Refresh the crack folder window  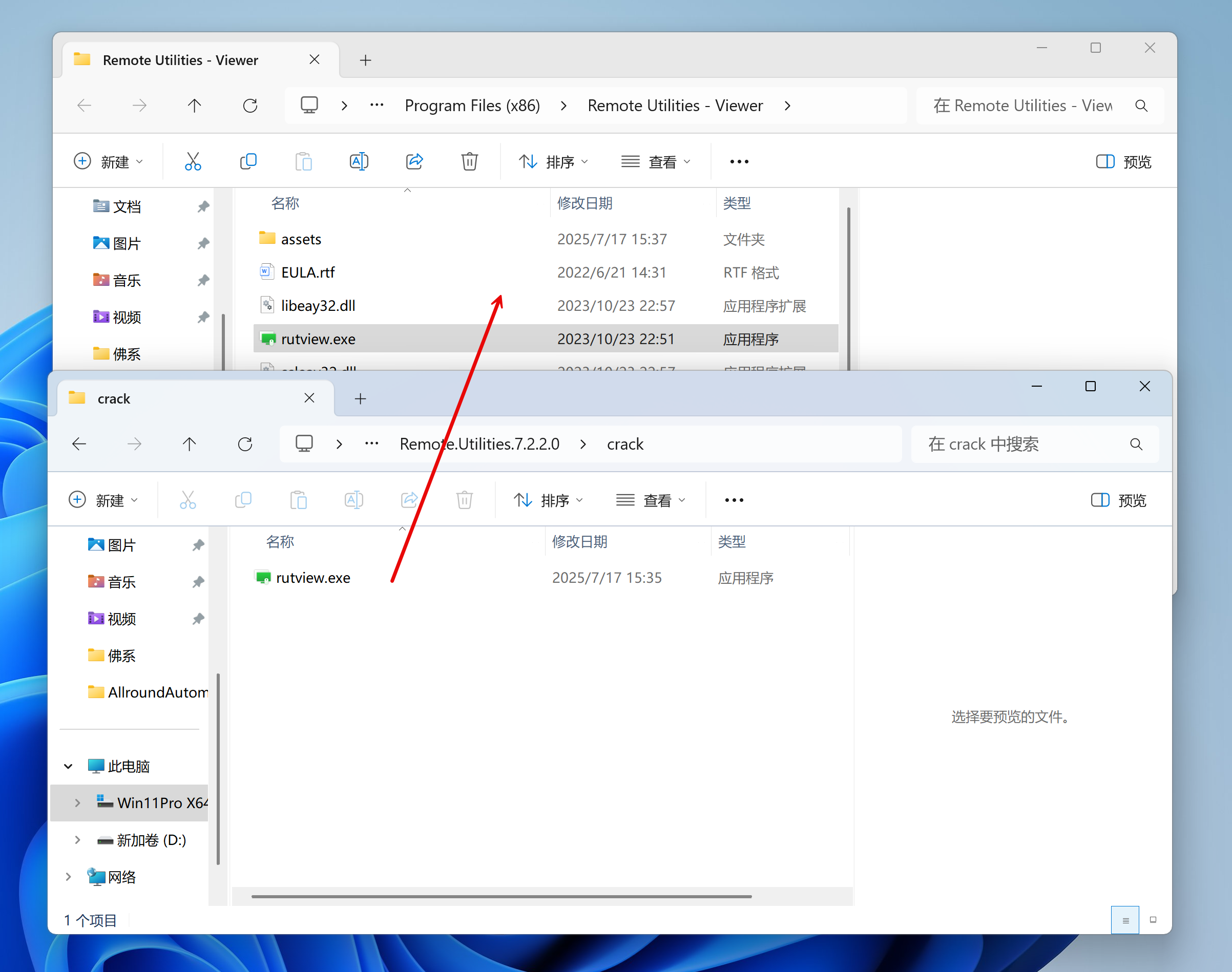coord(245,444)
